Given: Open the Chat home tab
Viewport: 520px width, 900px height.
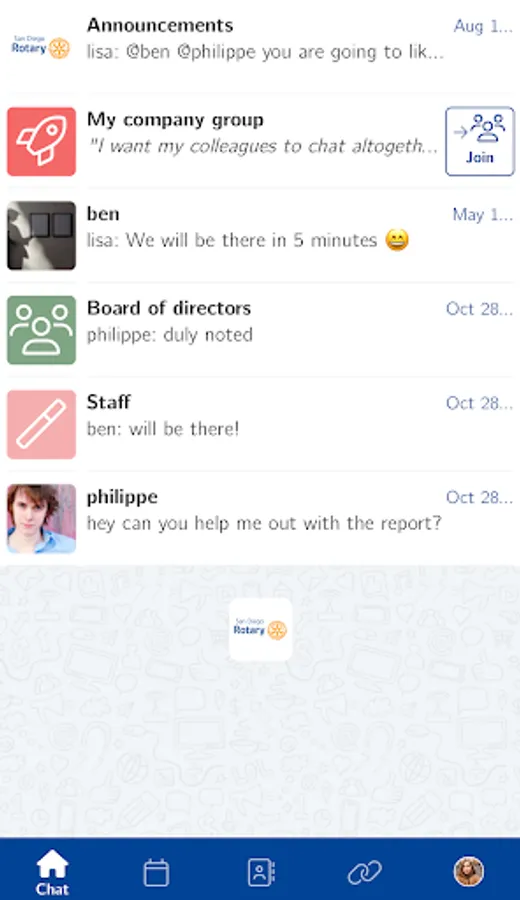Looking at the screenshot, I should (52, 872).
